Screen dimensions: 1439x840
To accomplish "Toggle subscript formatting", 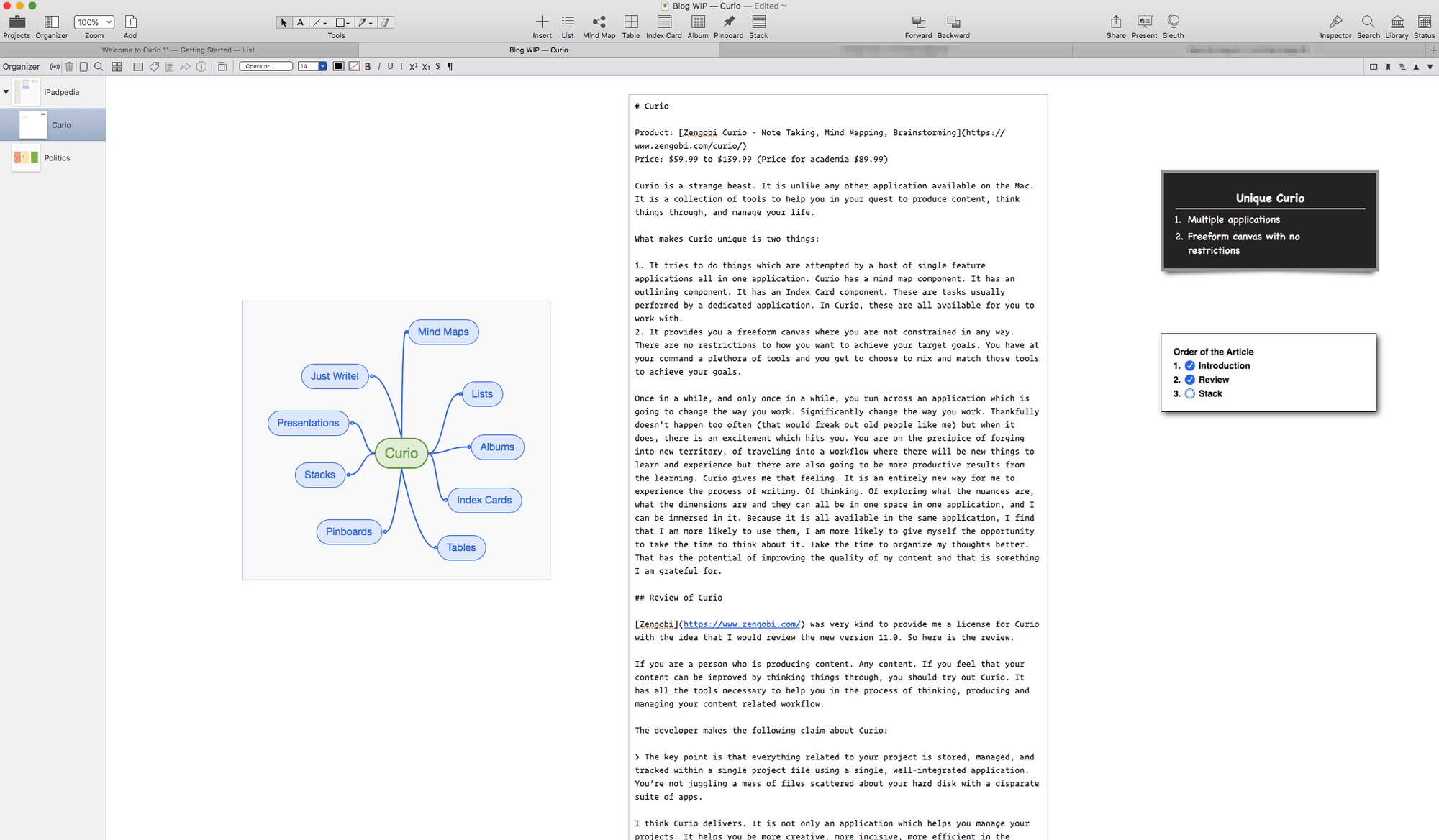I will 427,67.
